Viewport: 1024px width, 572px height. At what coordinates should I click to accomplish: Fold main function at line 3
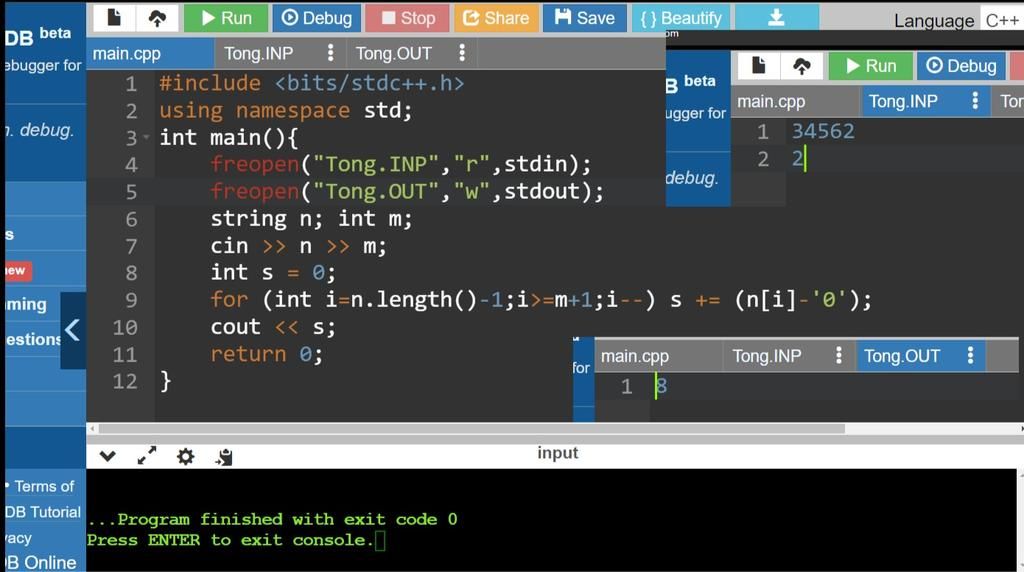tap(146, 138)
